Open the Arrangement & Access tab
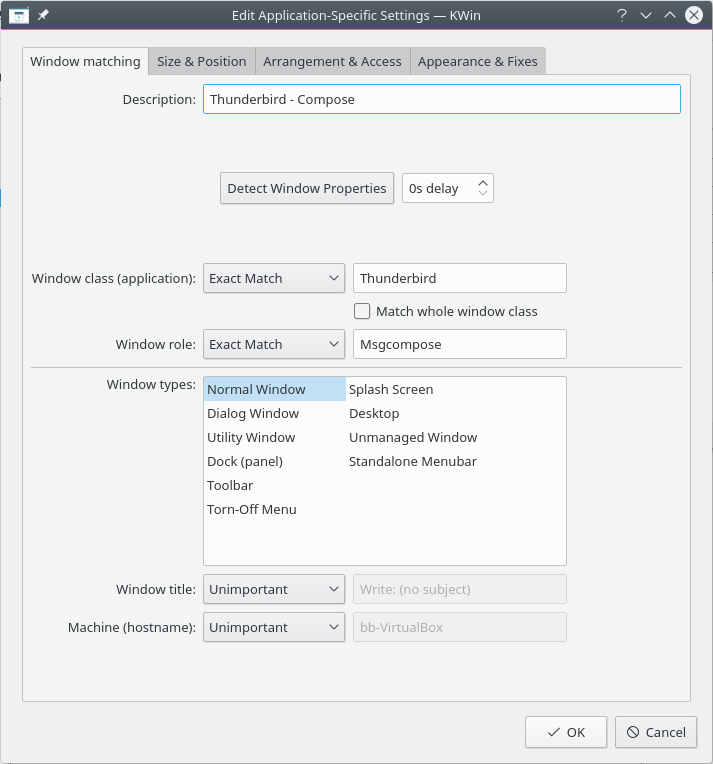The image size is (713, 764). tap(332, 61)
